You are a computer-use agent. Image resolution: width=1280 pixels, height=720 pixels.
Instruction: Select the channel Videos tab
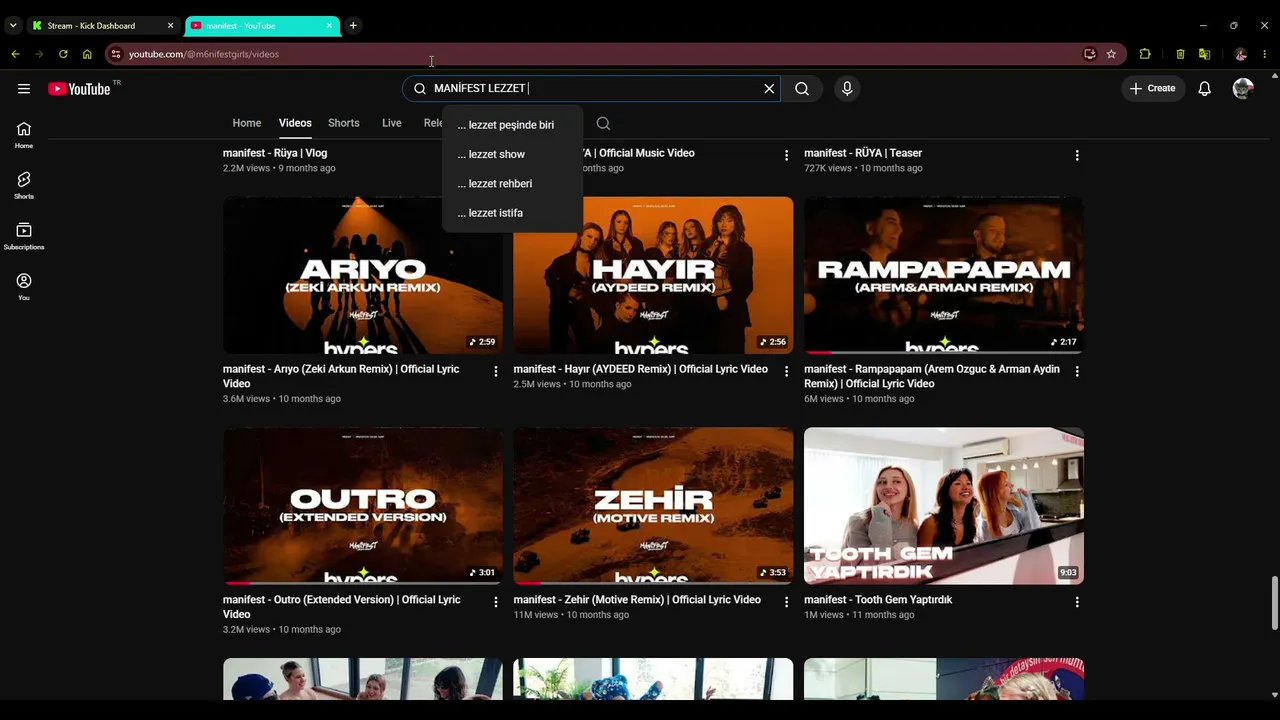(295, 123)
